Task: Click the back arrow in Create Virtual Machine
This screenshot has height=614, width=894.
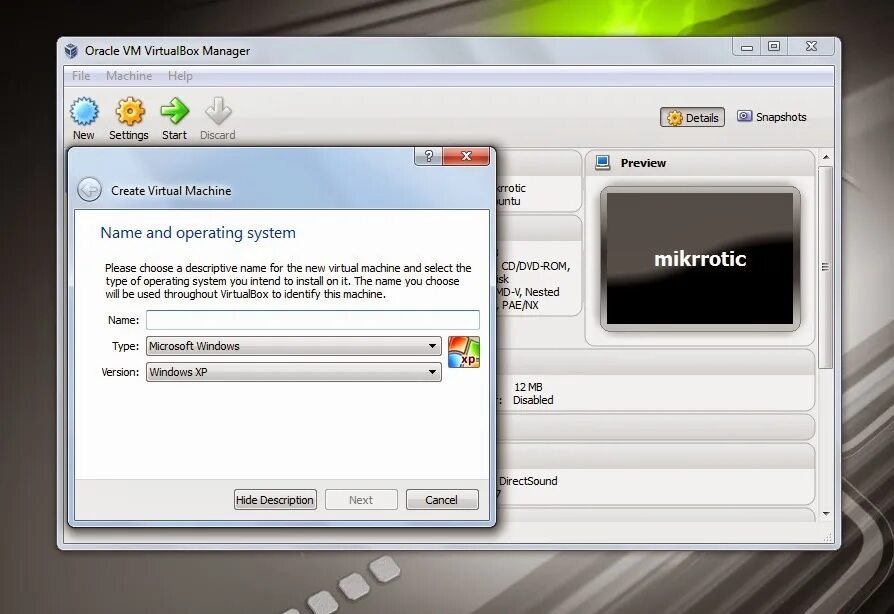Action: [90, 190]
